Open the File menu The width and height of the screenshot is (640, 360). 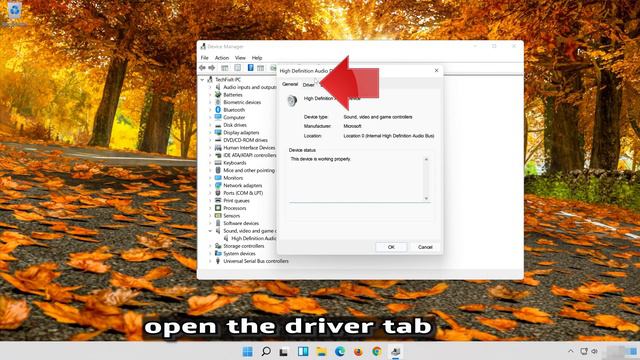click(204, 58)
